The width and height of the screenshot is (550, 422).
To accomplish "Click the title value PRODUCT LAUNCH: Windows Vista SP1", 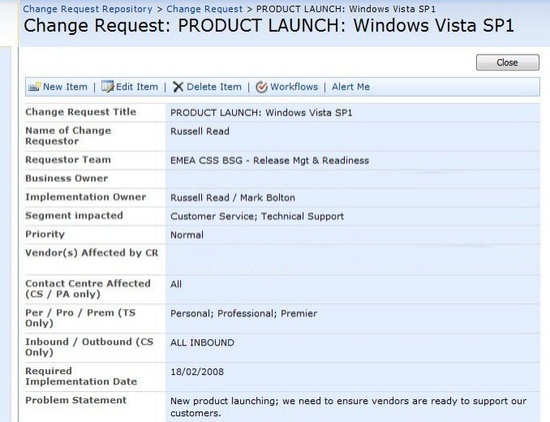I will pyautogui.click(x=261, y=113).
